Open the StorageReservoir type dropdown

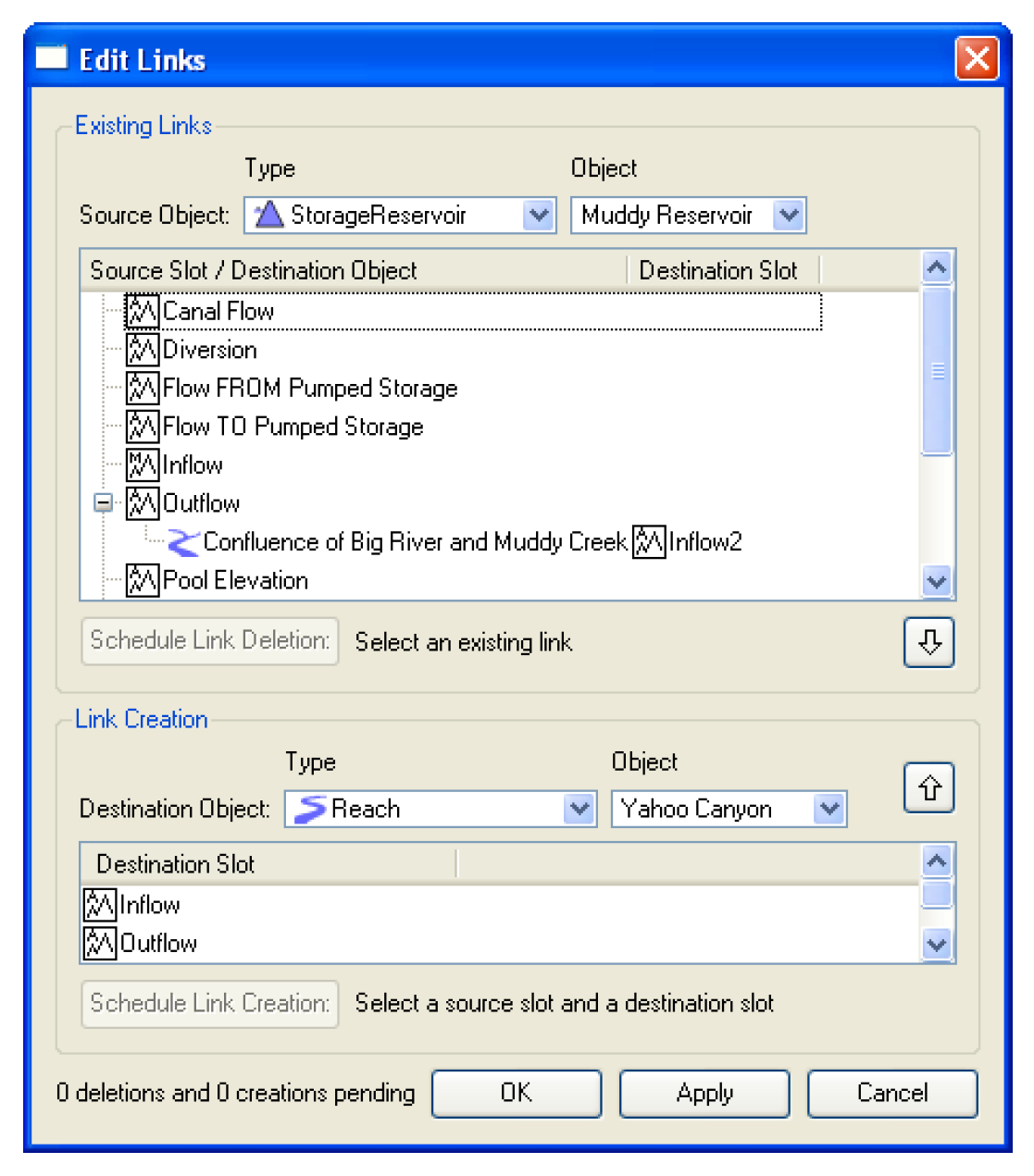(x=538, y=216)
